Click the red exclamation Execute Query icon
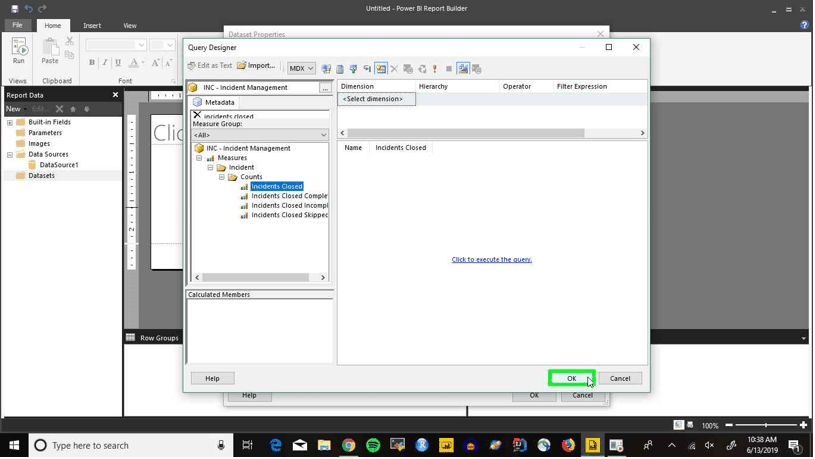The height and width of the screenshot is (459, 815). tap(435, 69)
